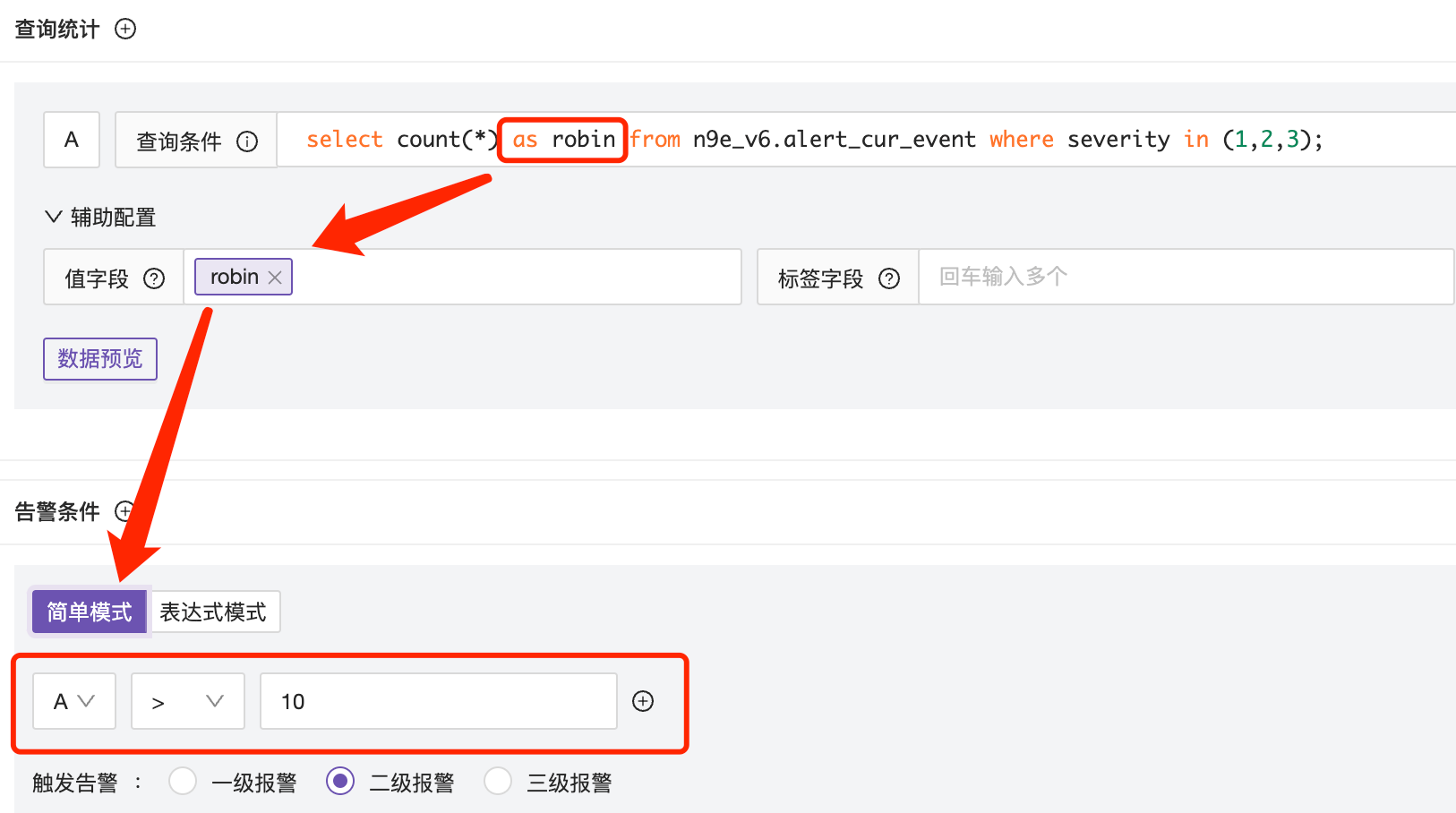The image size is (1456, 813).
Task: Collapse the 辅助配置 section
Action: click(53, 217)
